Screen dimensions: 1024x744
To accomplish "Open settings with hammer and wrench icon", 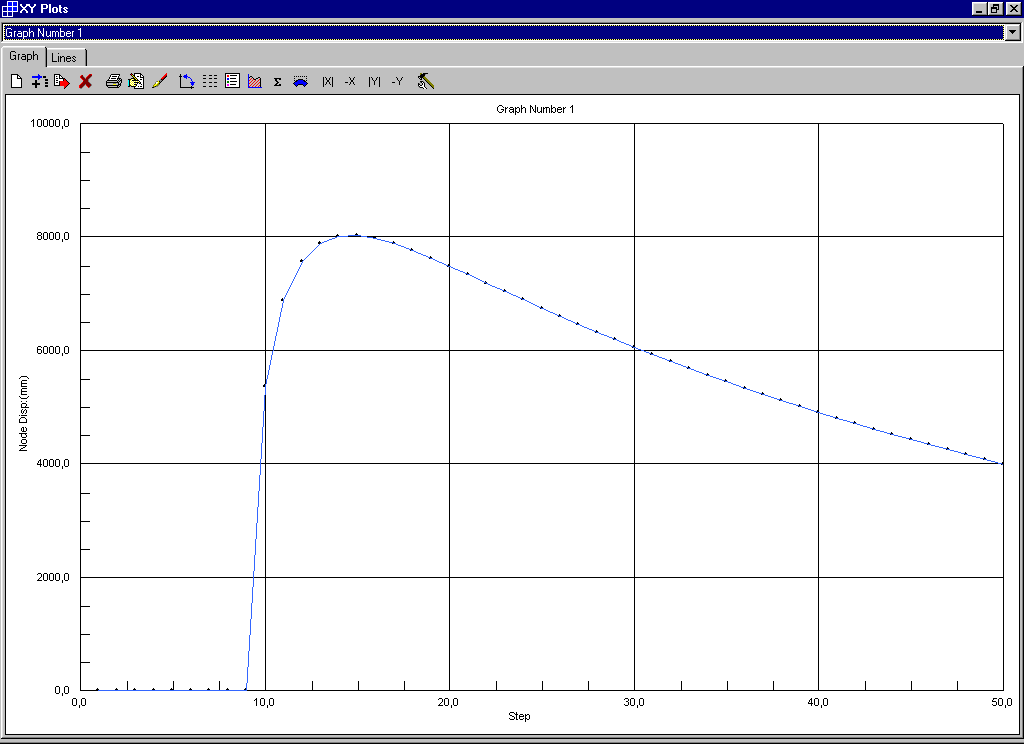I will tap(426, 82).
